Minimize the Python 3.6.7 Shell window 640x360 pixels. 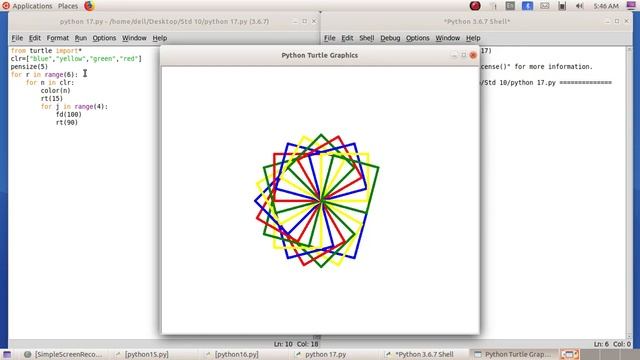coord(607,21)
